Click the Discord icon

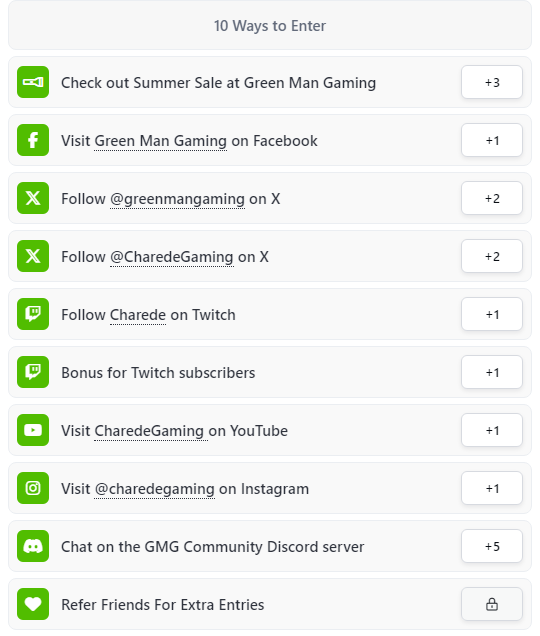[x=33, y=546]
